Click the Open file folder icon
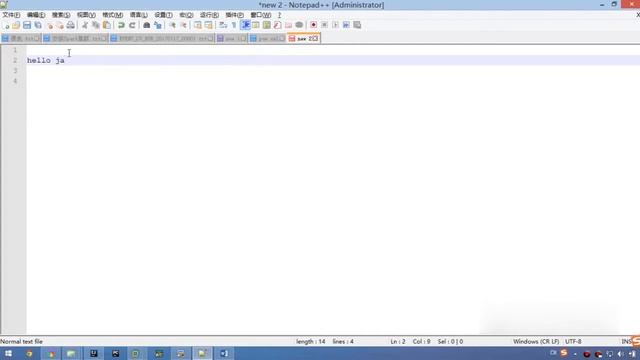The width and height of the screenshot is (640, 360). pyautogui.click(x=16, y=25)
